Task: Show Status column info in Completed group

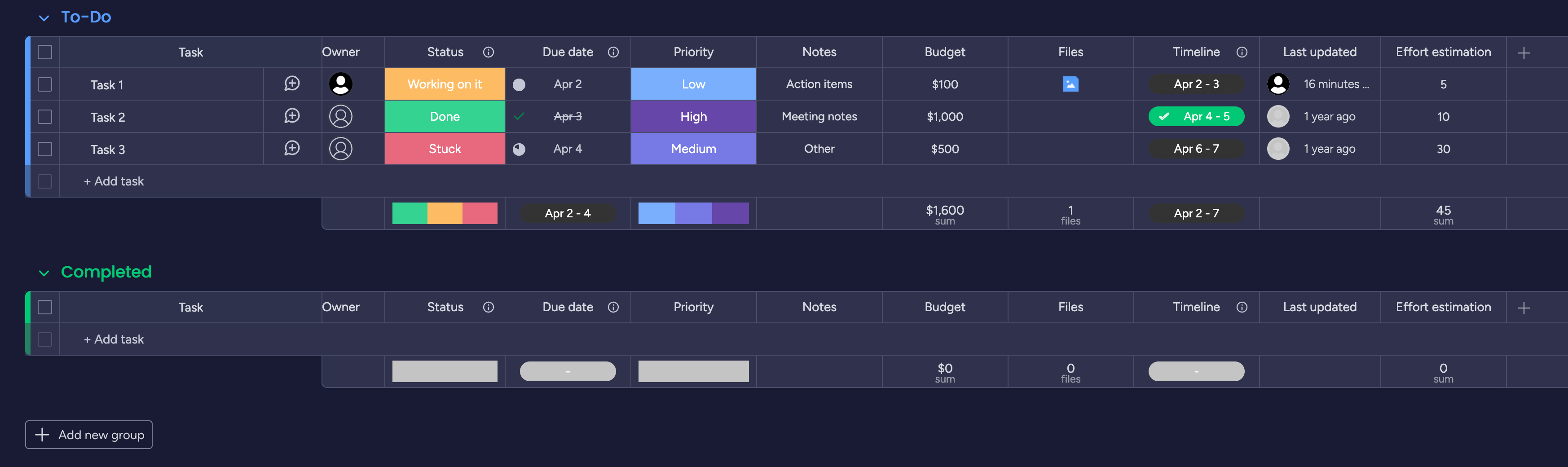Action: pyautogui.click(x=488, y=308)
